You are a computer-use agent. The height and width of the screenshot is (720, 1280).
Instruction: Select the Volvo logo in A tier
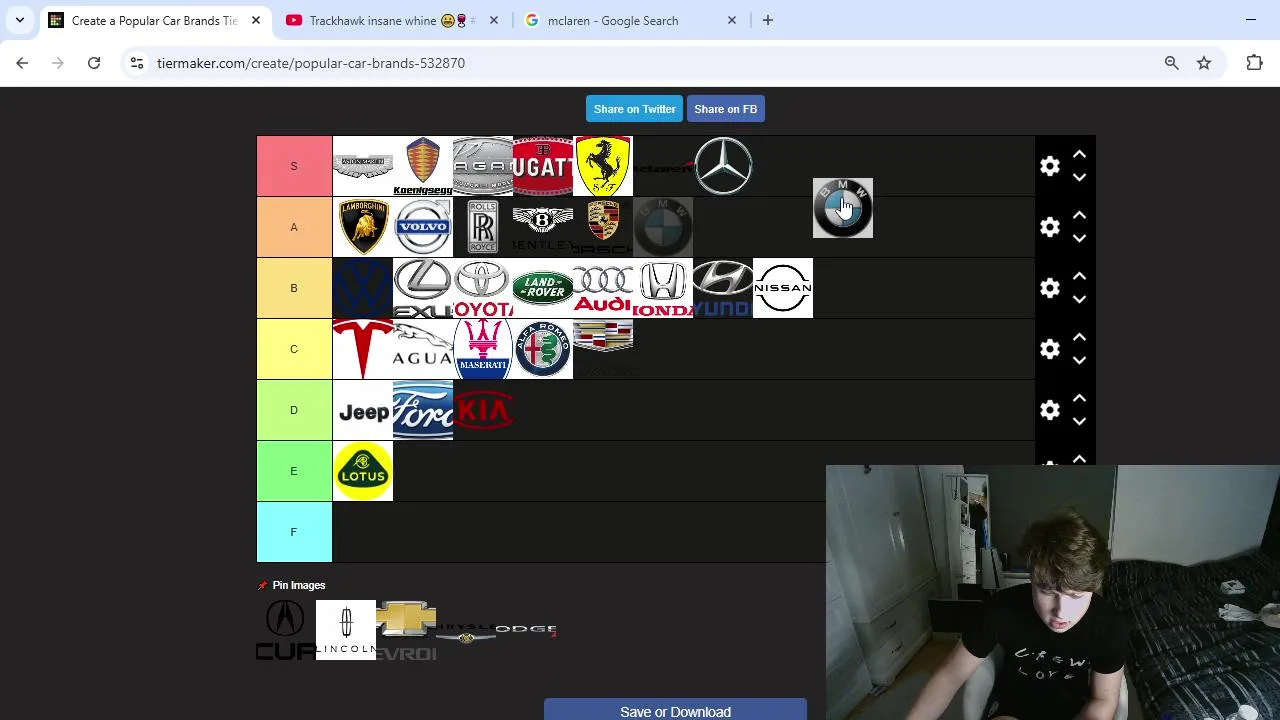pos(422,227)
